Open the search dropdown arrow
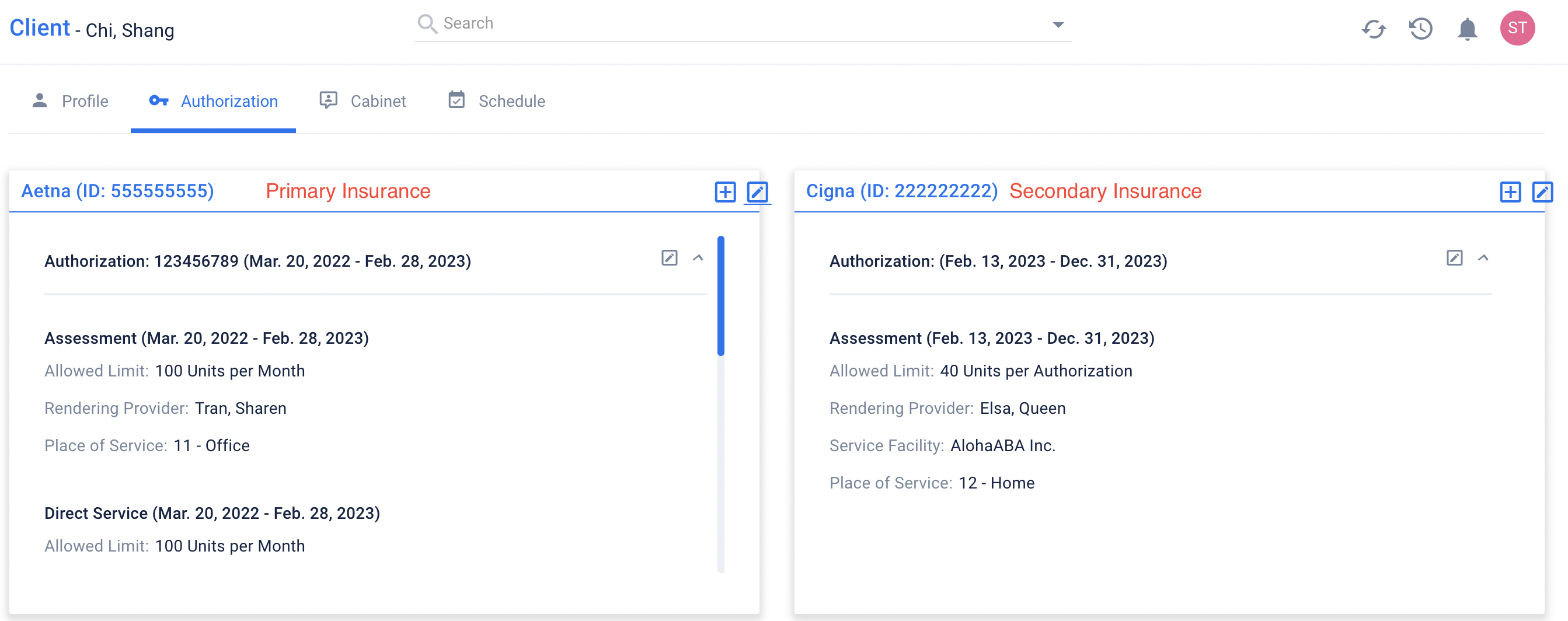The width and height of the screenshot is (1568, 621). coord(1058,26)
